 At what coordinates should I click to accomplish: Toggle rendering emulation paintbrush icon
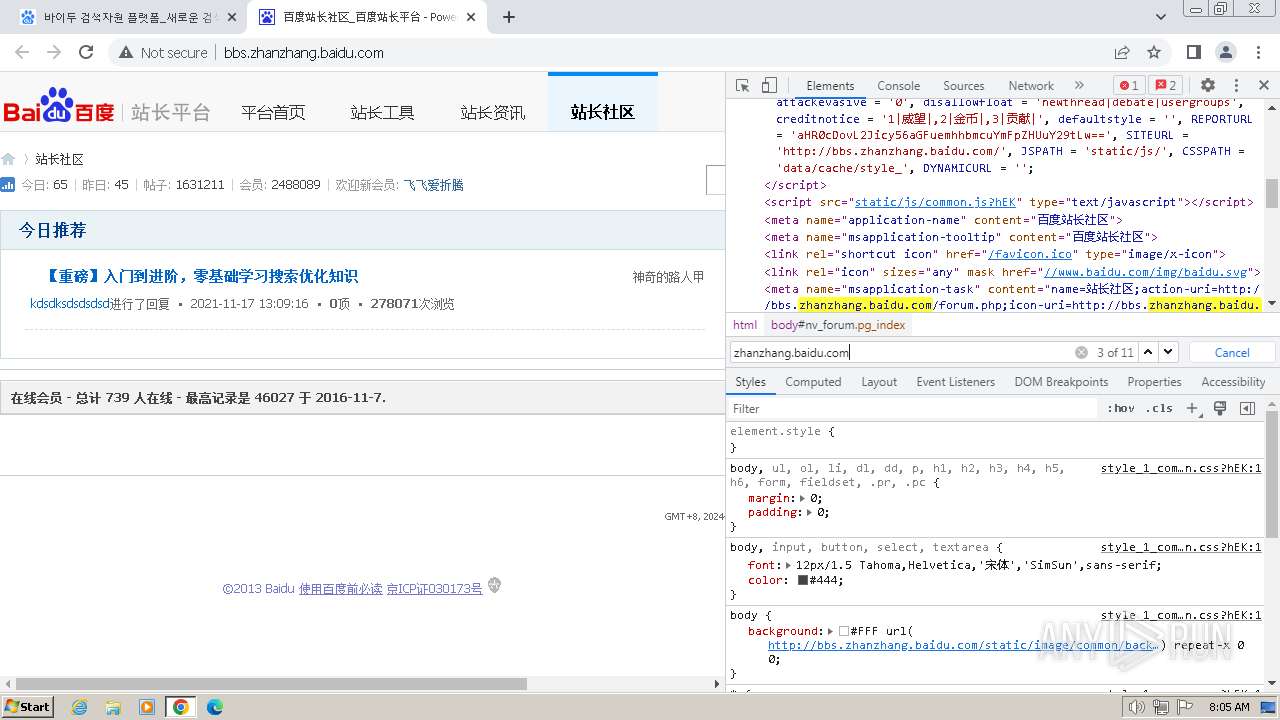coord(1220,408)
